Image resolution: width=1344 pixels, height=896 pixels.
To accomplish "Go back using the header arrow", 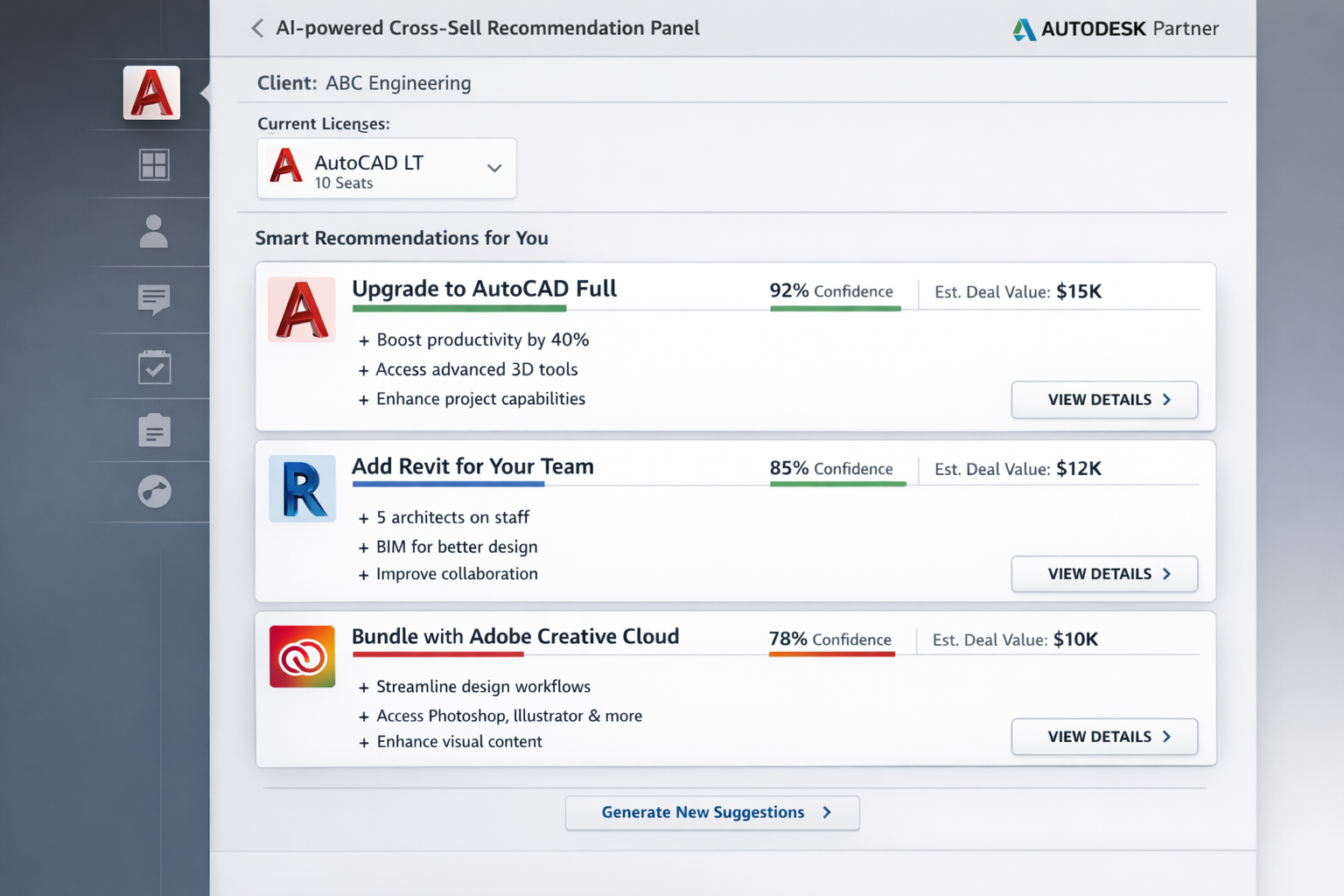I will tap(257, 28).
